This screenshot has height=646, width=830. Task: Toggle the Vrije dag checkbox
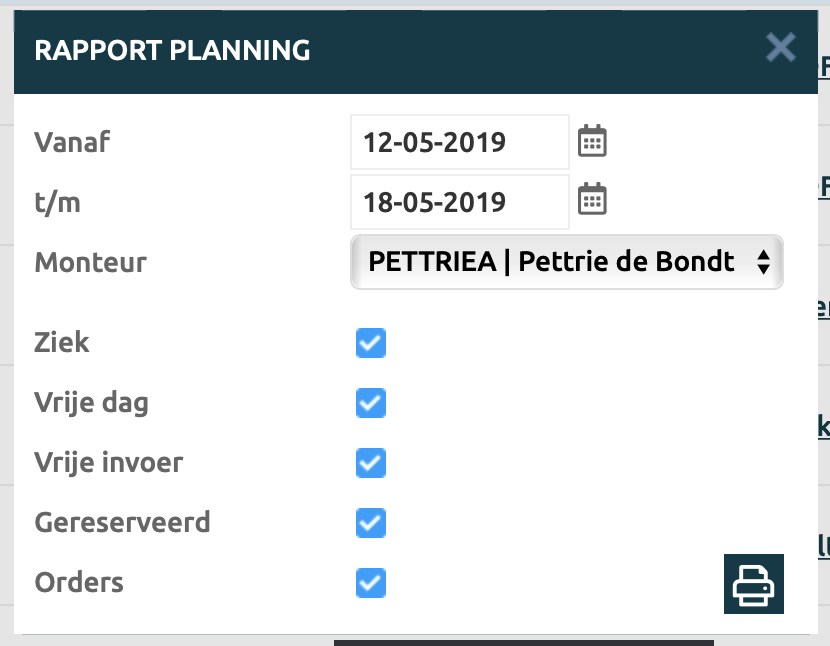tap(371, 403)
